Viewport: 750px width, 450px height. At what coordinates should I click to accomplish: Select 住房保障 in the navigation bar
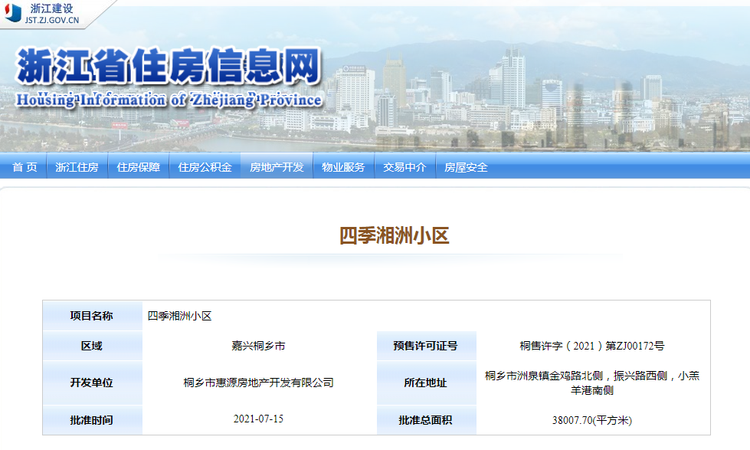[138, 167]
